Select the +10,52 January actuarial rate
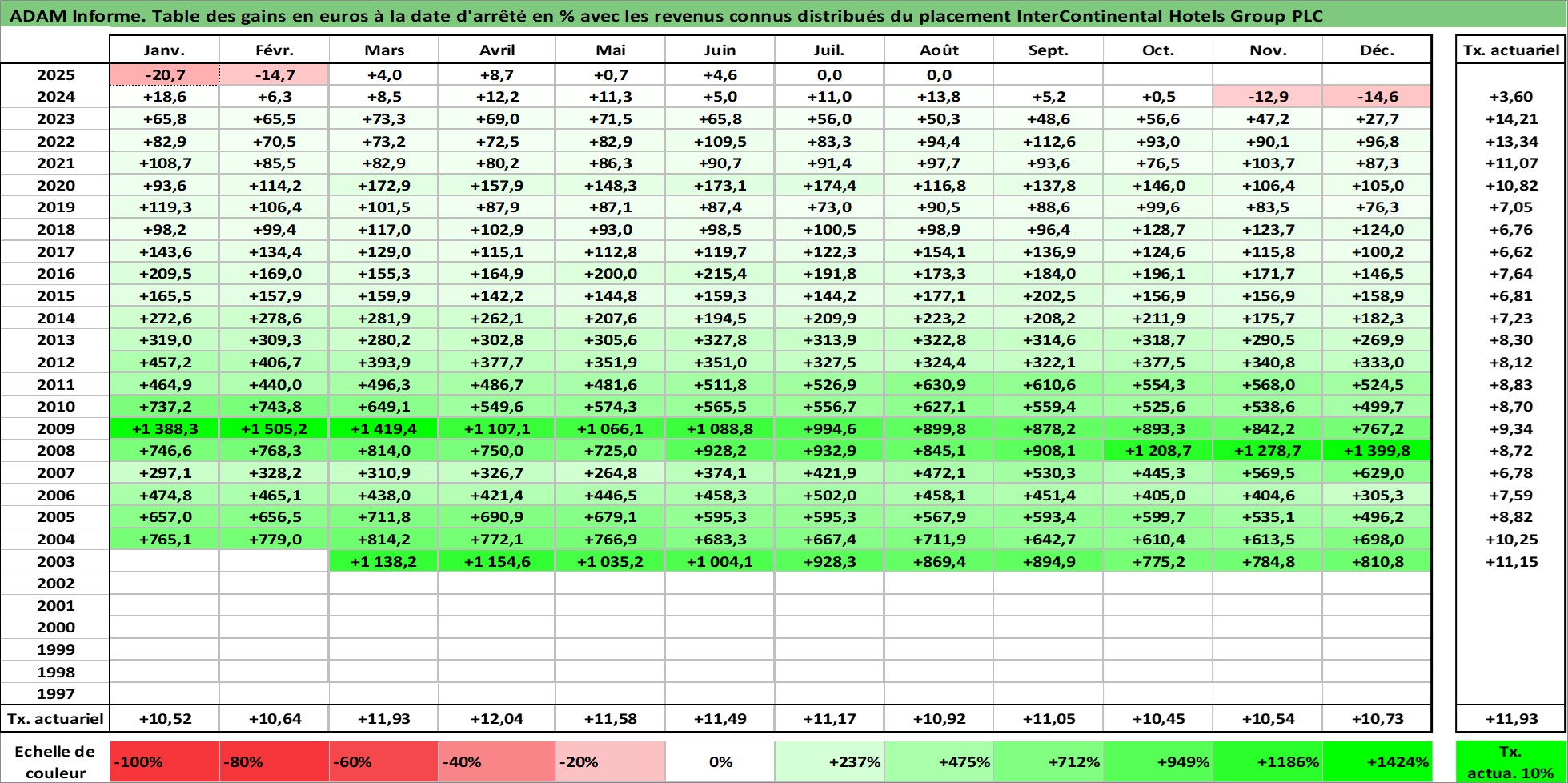 click(164, 718)
